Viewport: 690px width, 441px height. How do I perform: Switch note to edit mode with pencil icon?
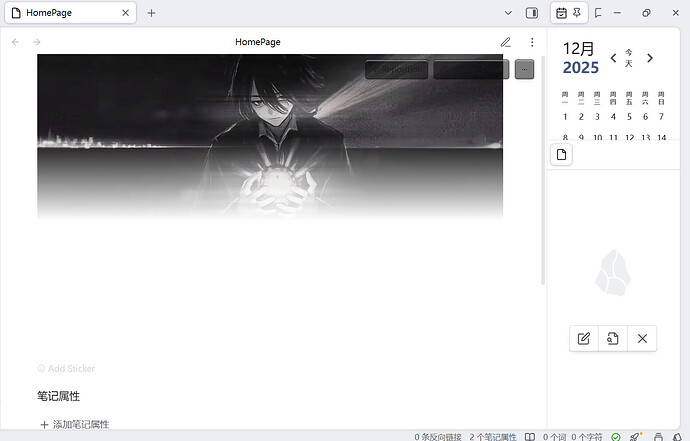coord(506,42)
